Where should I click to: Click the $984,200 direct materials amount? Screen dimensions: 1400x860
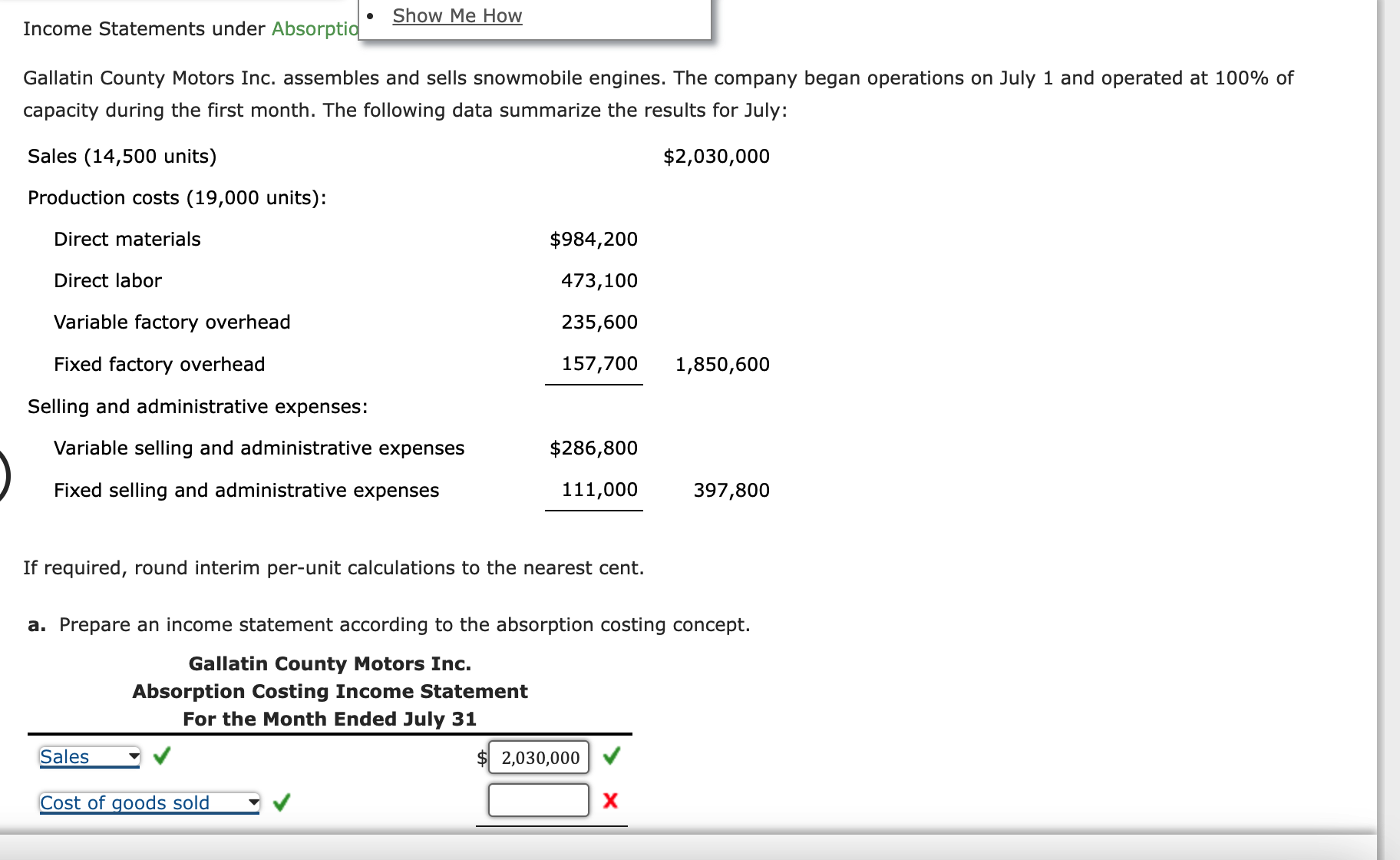(x=593, y=239)
